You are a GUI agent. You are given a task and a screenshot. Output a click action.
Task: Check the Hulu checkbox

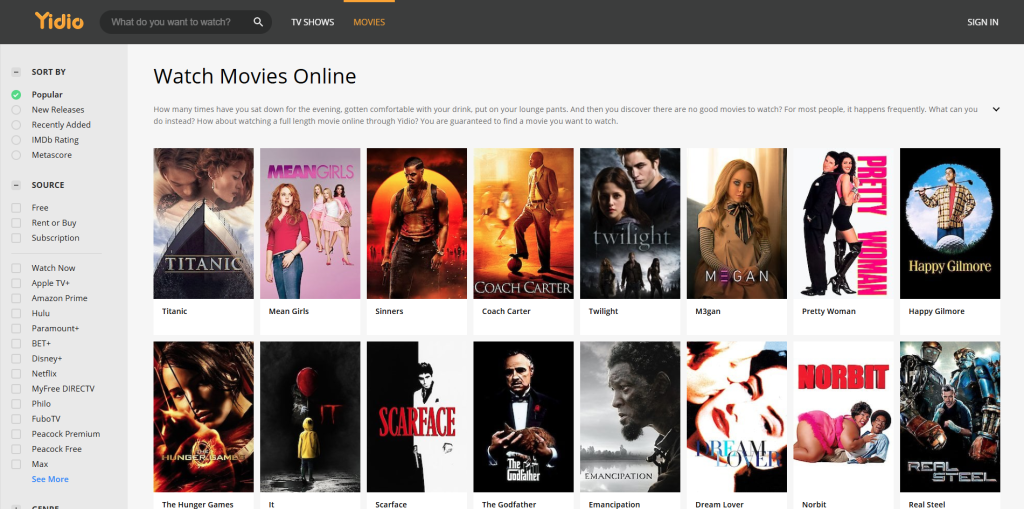(x=16, y=313)
